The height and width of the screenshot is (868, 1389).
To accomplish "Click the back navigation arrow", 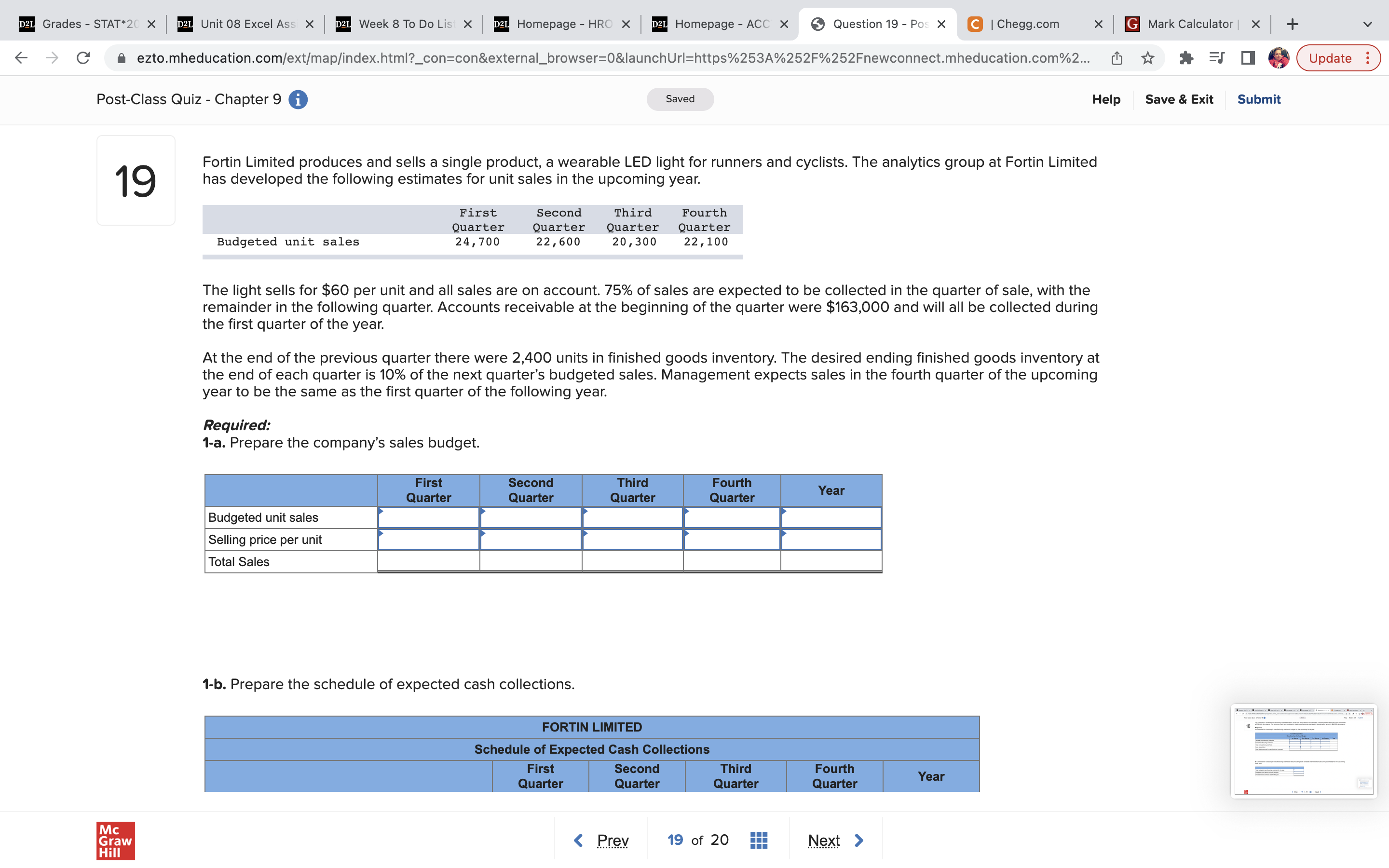I will (x=20, y=57).
